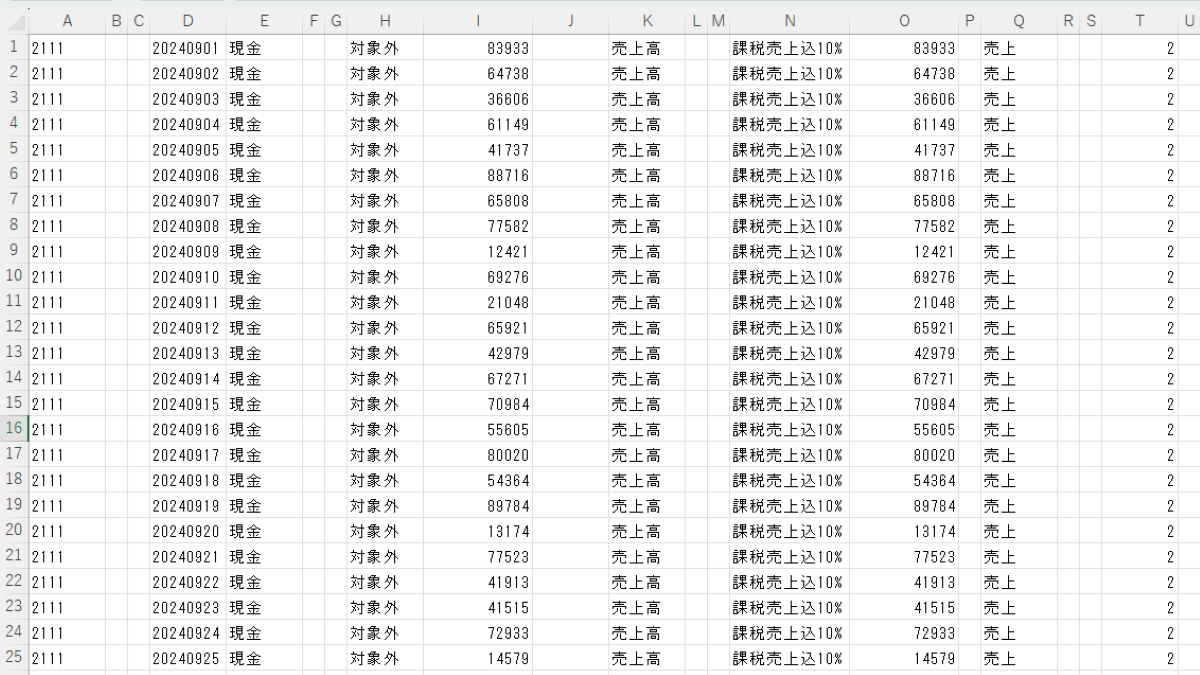Click cell 70984 in column O
Screen dimensions: 1200x675
904,404
